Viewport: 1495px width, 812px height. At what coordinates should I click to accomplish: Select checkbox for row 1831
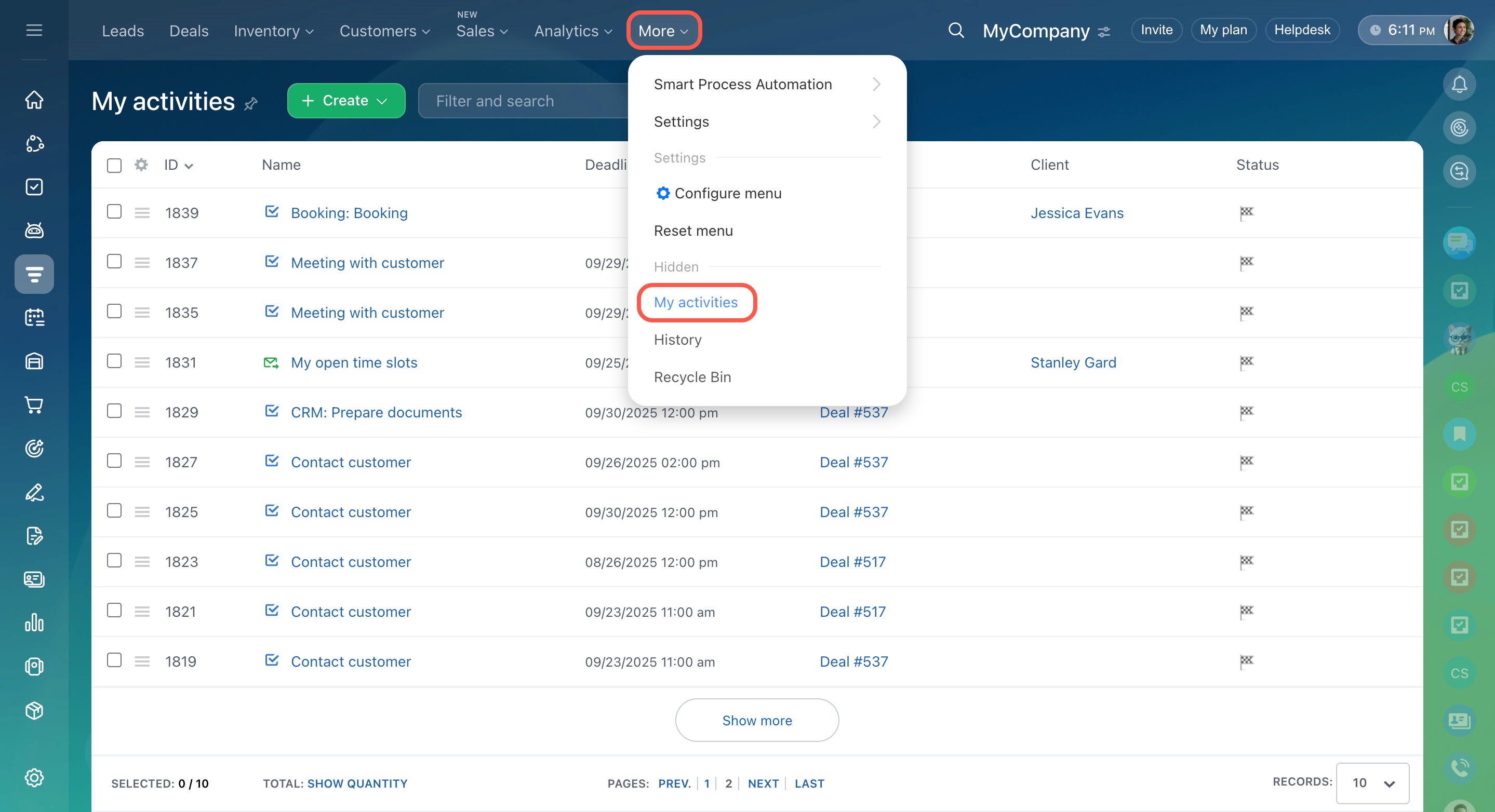[114, 361]
